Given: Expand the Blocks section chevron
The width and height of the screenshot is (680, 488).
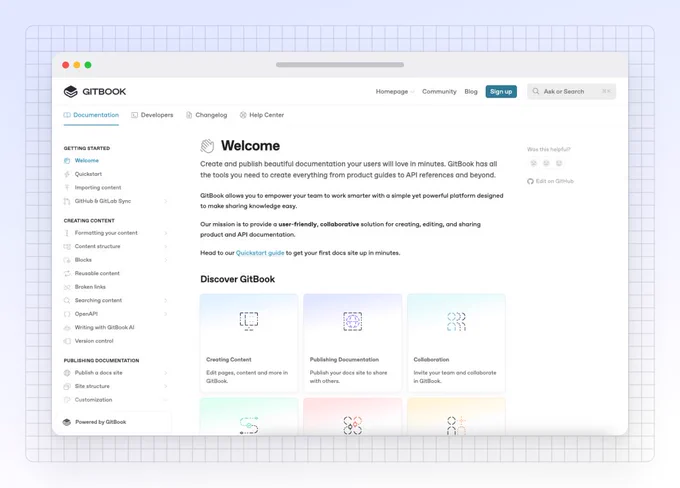Looking at the screenshot, I should [166, 260].
